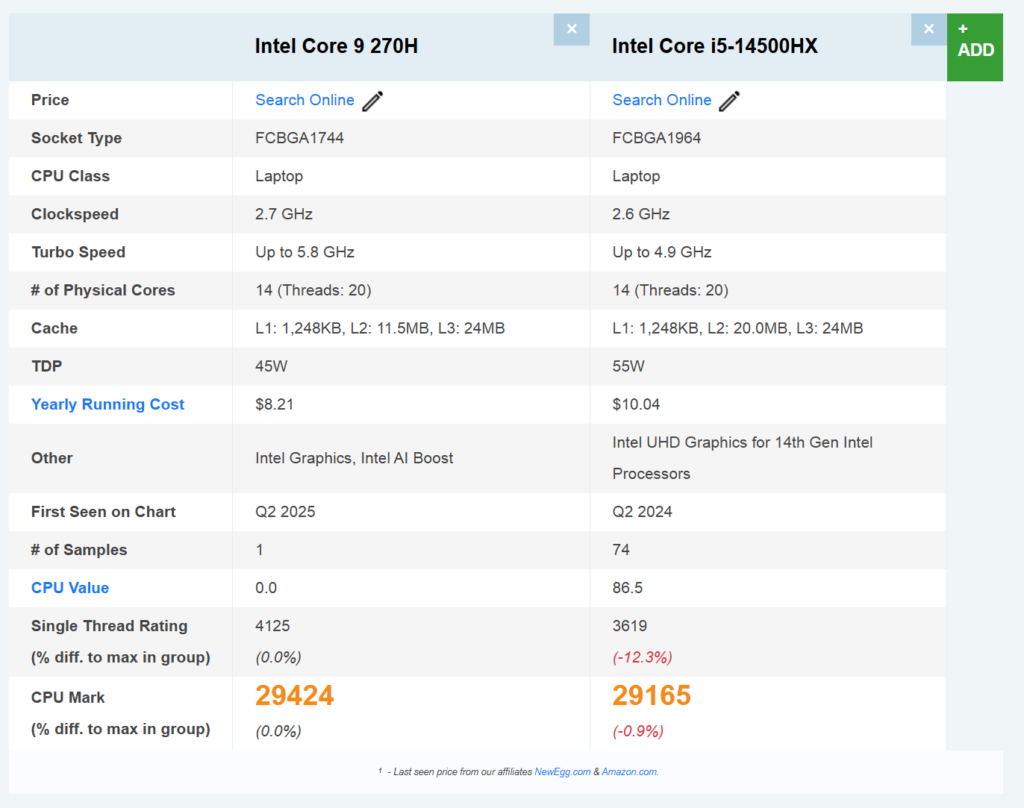
Task: Click the red -0.9% difference
Action: point(637,731)
